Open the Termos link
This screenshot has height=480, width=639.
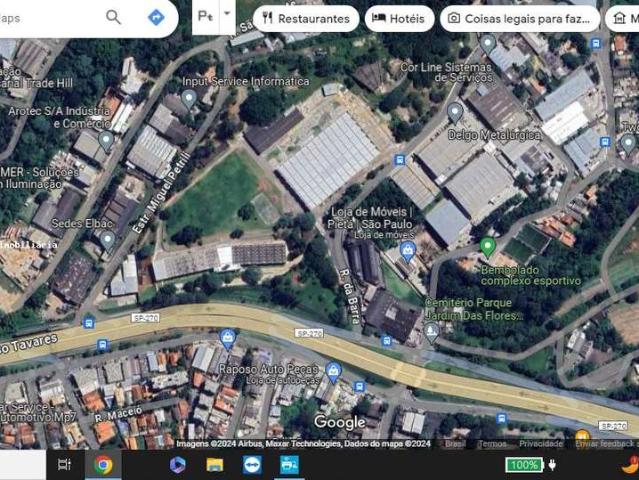pos(492,444)
